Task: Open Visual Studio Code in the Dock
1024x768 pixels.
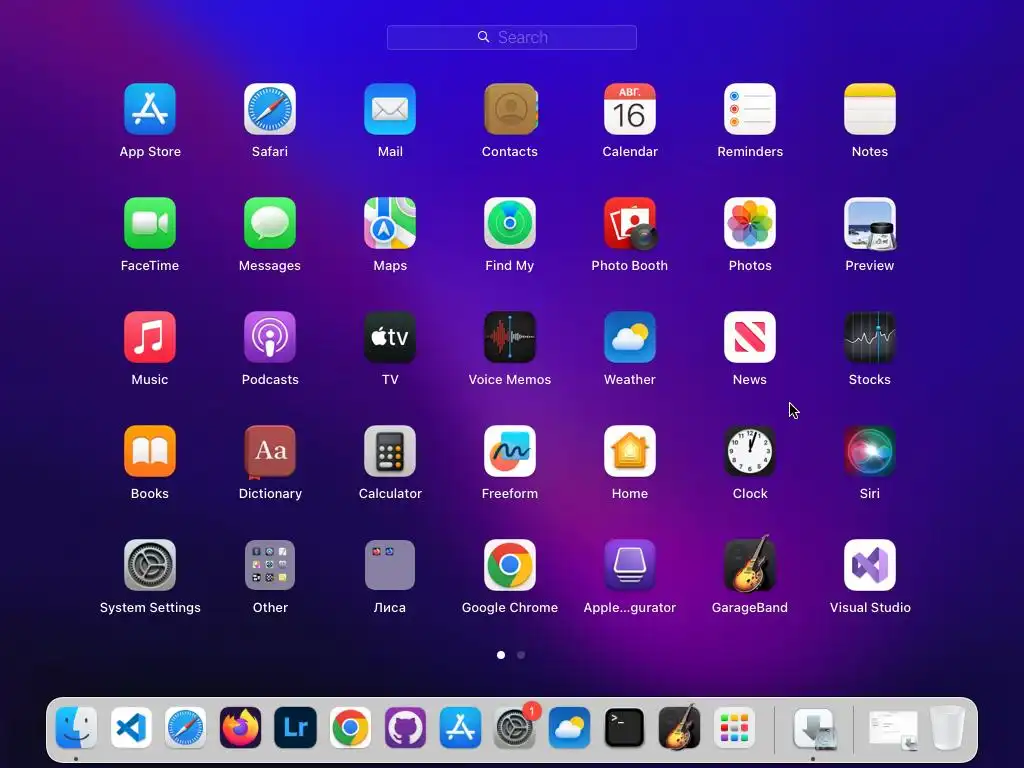Action: point(131,728)
